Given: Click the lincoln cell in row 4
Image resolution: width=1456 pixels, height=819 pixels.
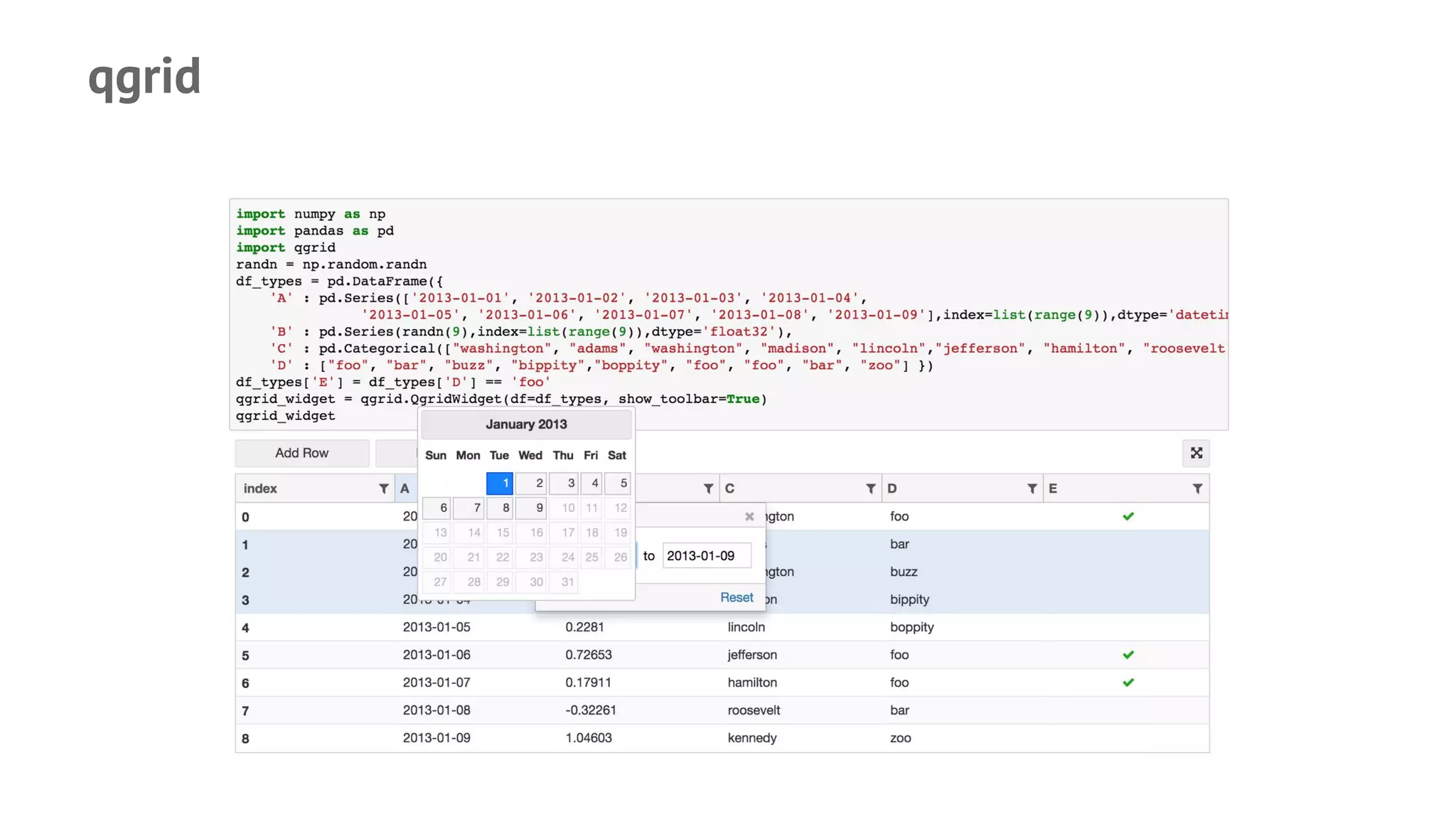Looking at the screenshot, I should click(x=746, y=627).
